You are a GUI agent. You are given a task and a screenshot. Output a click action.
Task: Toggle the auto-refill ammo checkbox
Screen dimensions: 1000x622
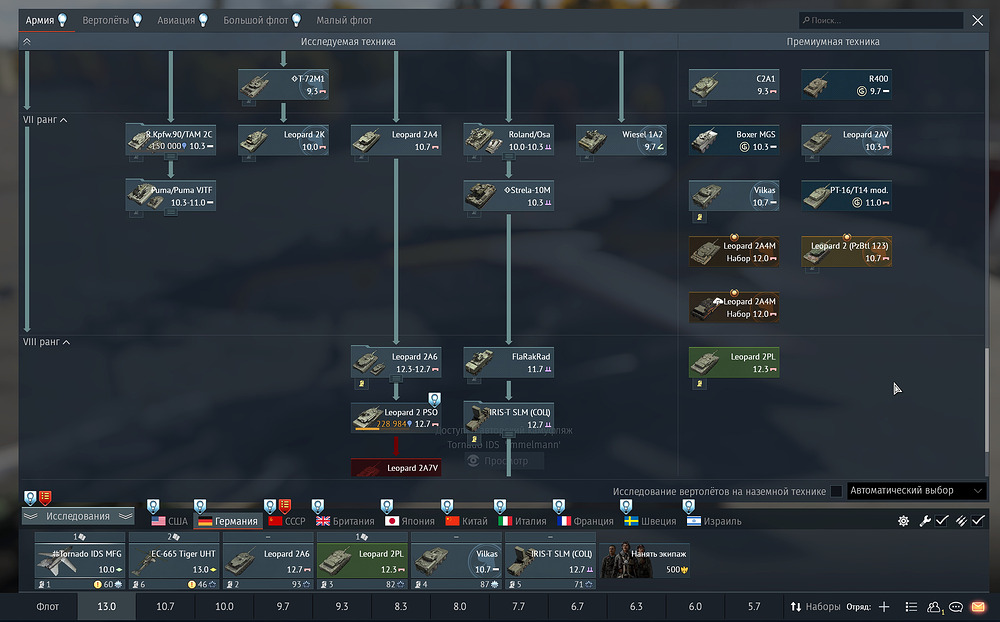click(x=978, y=521)
